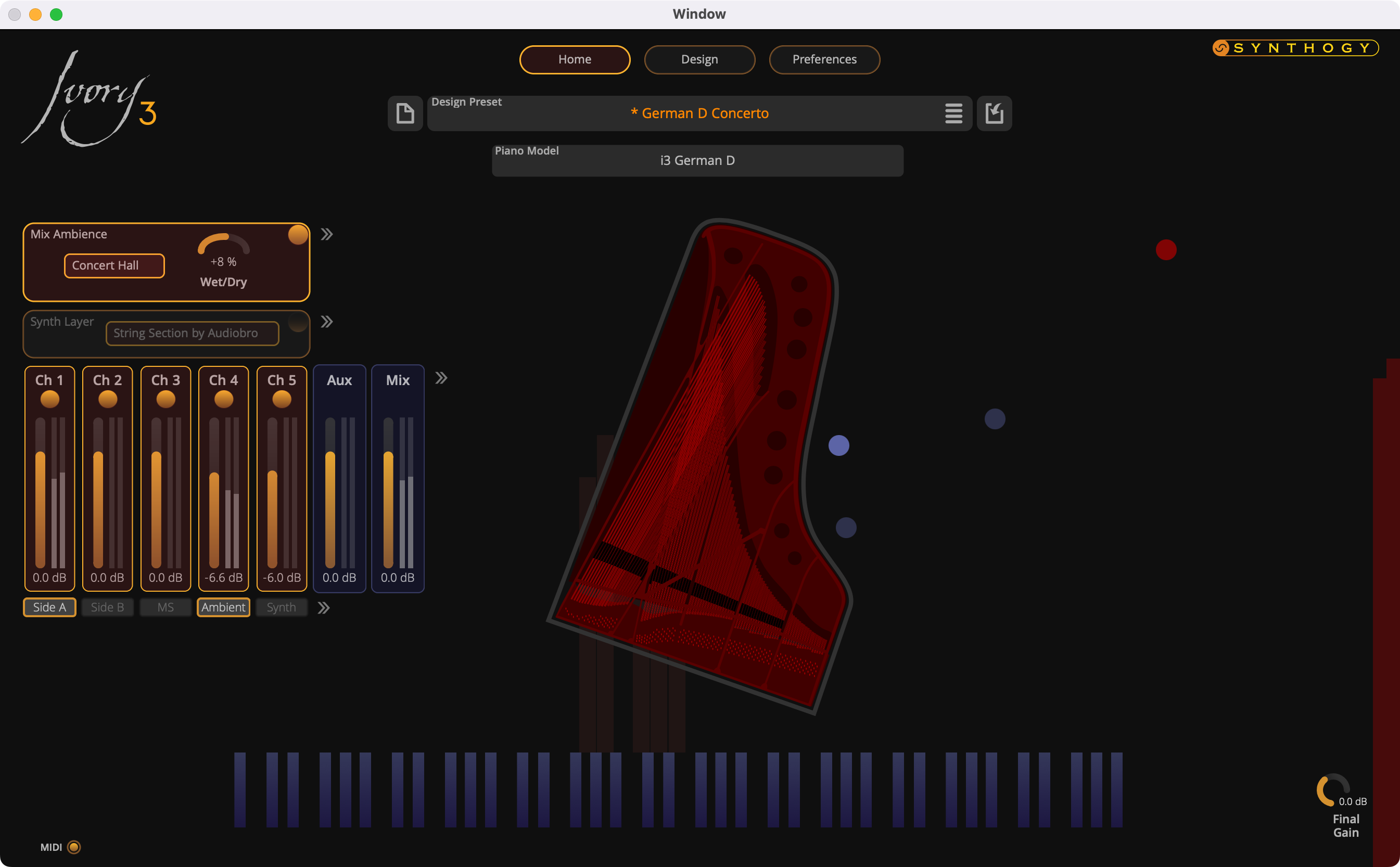1400x867 pixels.
Task: Click the Aux channel label
Action: pyautogui.click(x=339, y=380)
